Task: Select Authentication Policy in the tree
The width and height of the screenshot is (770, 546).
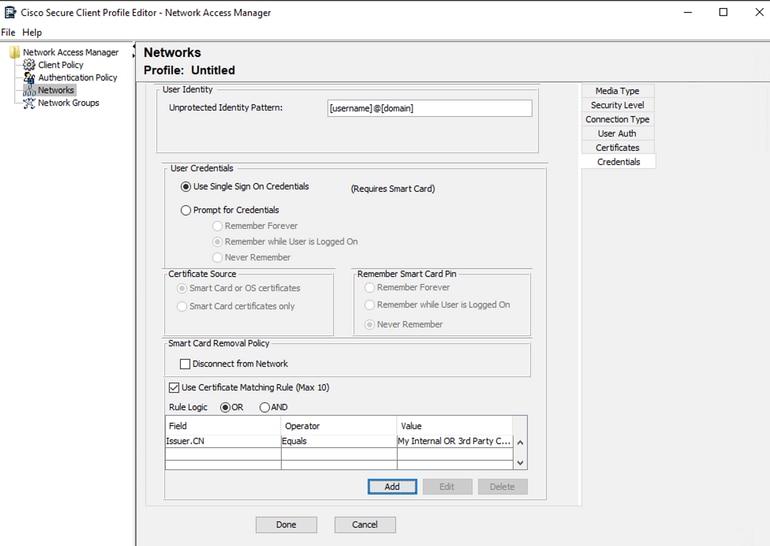Action: (78, 78)
